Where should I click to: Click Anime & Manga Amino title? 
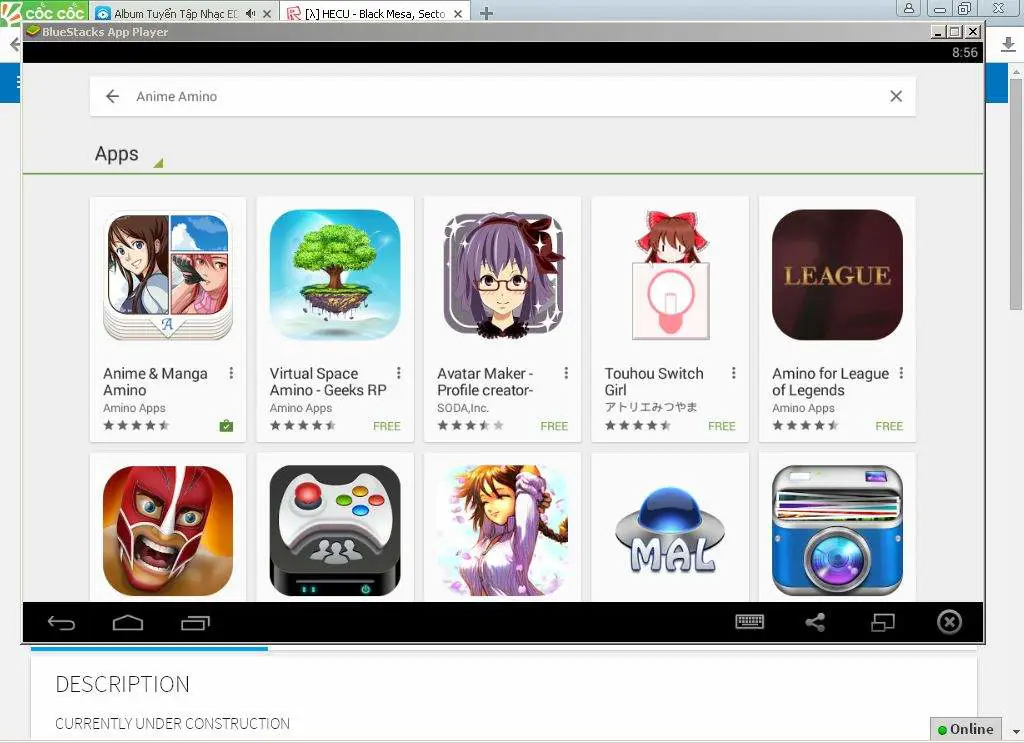155,381
